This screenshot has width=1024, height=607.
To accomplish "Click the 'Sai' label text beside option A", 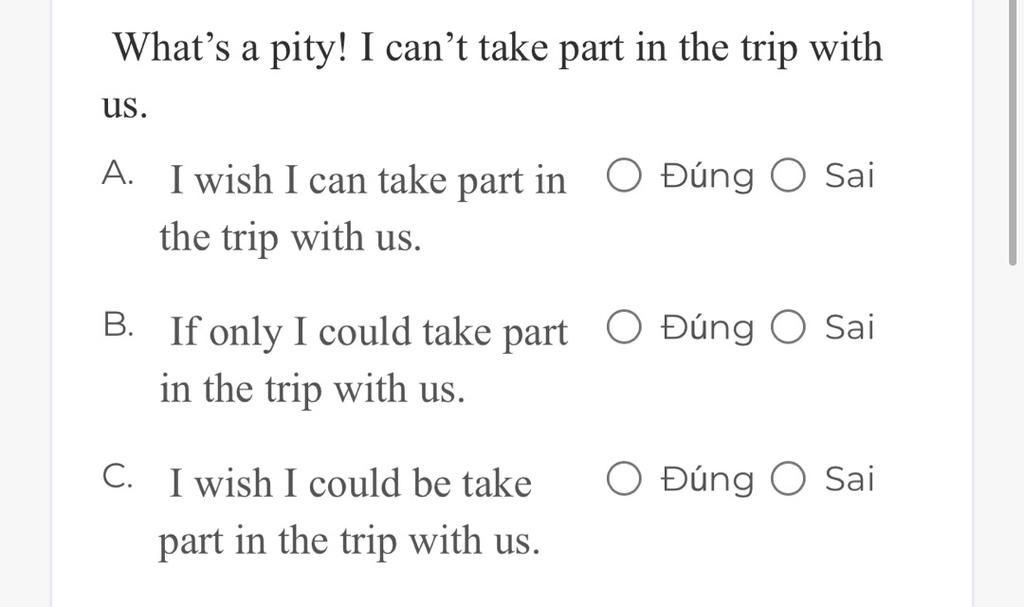I will [849, 175].
